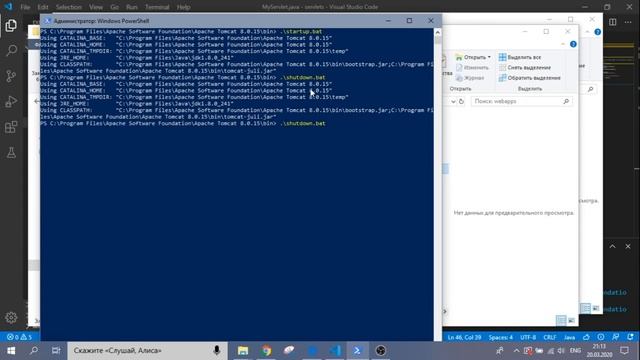This screenshot has width=640, height=360.
Task: Open the VS Code Selection menu
Action: tap(69, 7)
